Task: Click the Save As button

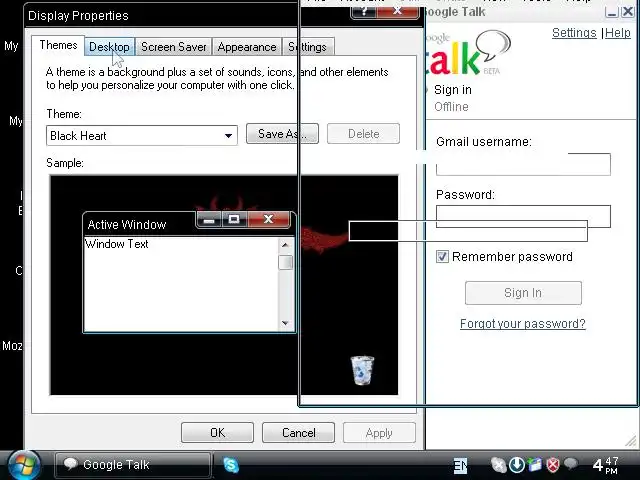Action: 282,133
